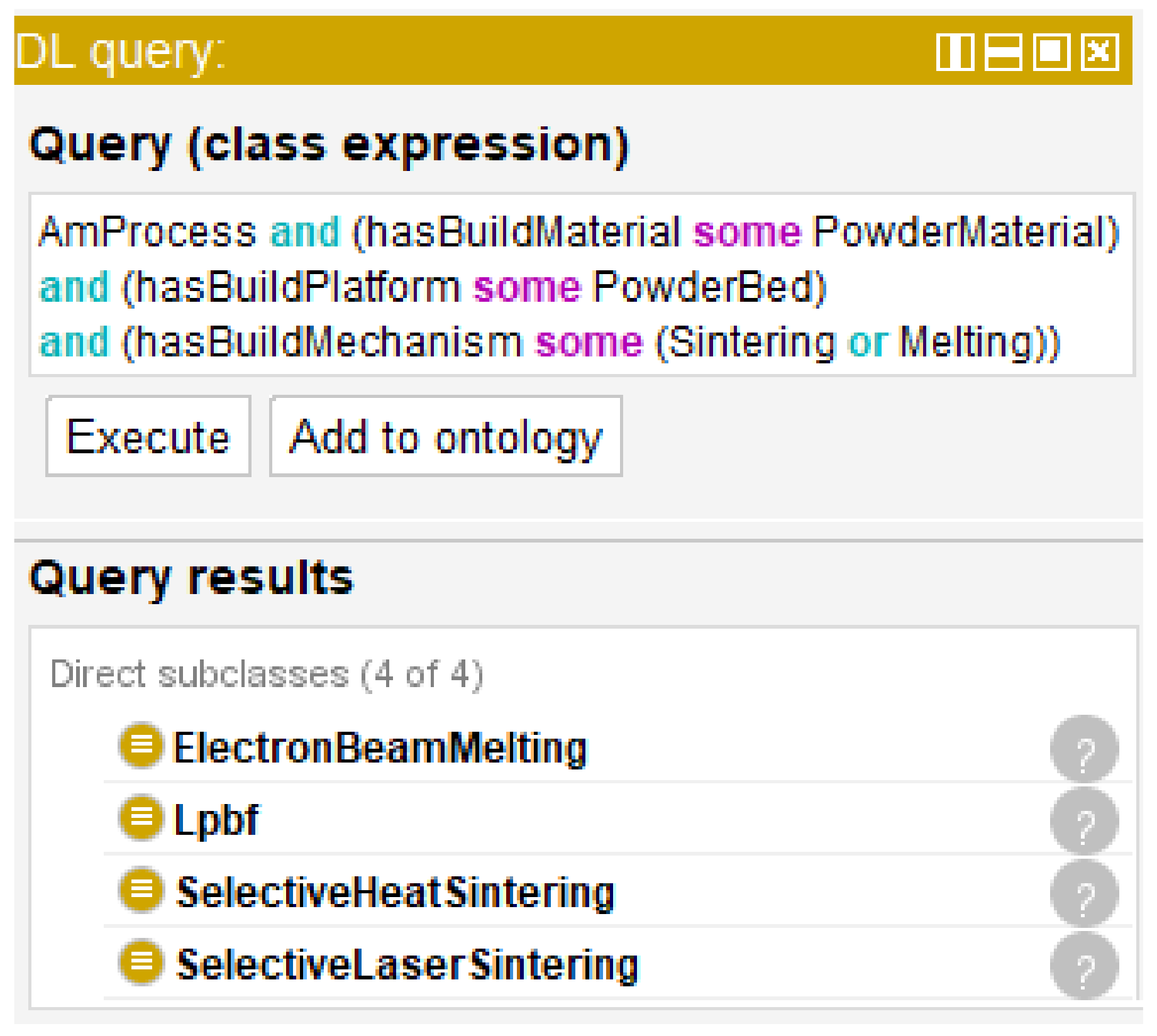Explain inference for ElectronBeamMelting via question mark
Viewport: 1157px width, 1036px height.
[x=1084, y=749]
